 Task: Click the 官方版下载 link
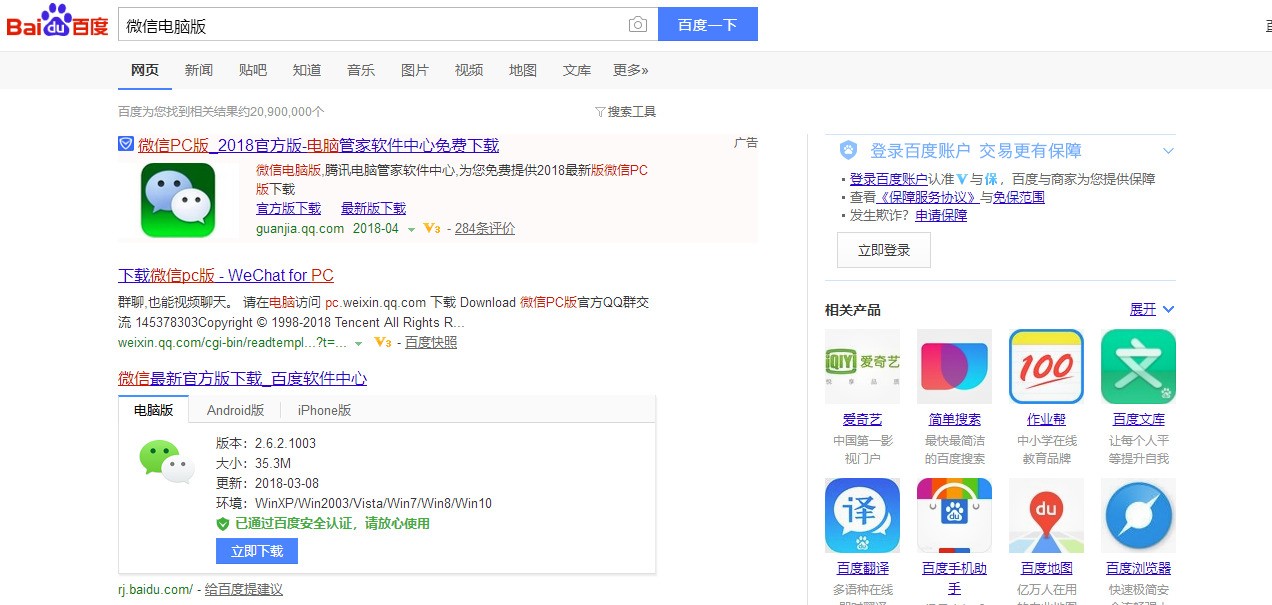coord(289,209)
